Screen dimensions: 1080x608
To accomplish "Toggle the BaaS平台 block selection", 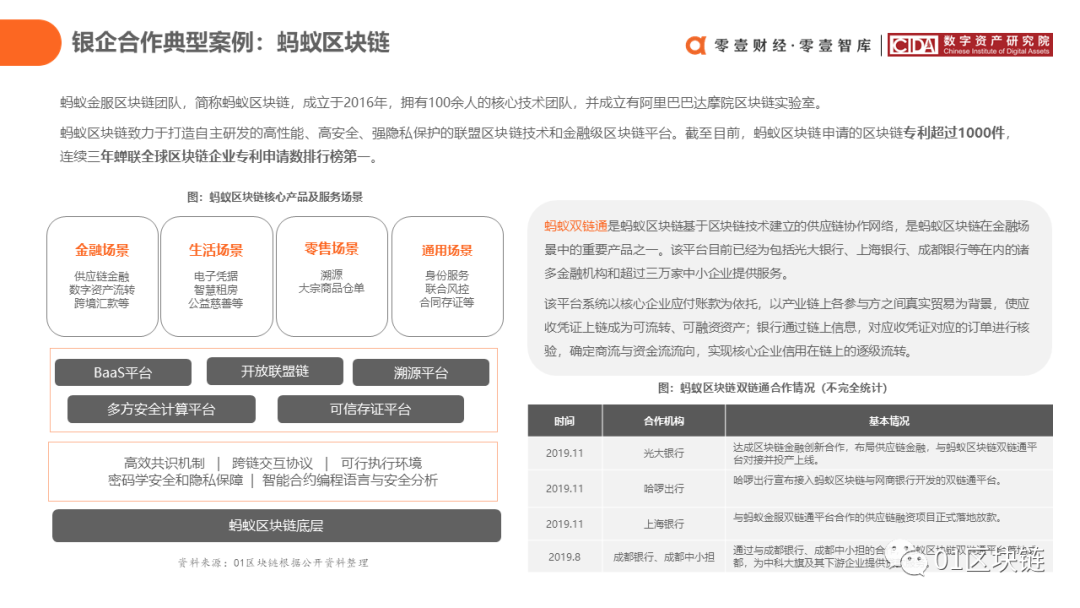I will pos(122,371).
